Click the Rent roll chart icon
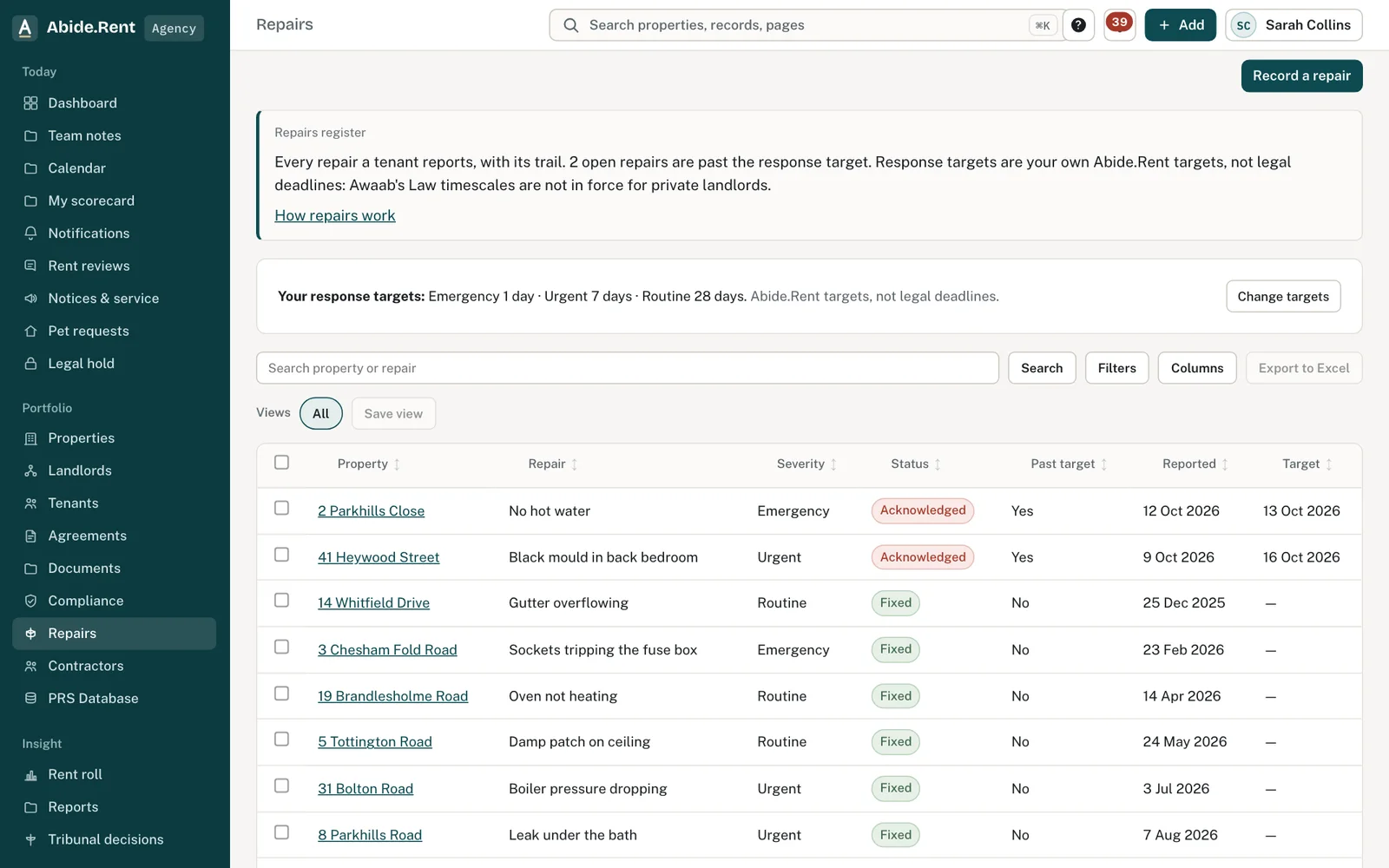Viewport: 1389px width, 868px height. (x=31, y=774)
